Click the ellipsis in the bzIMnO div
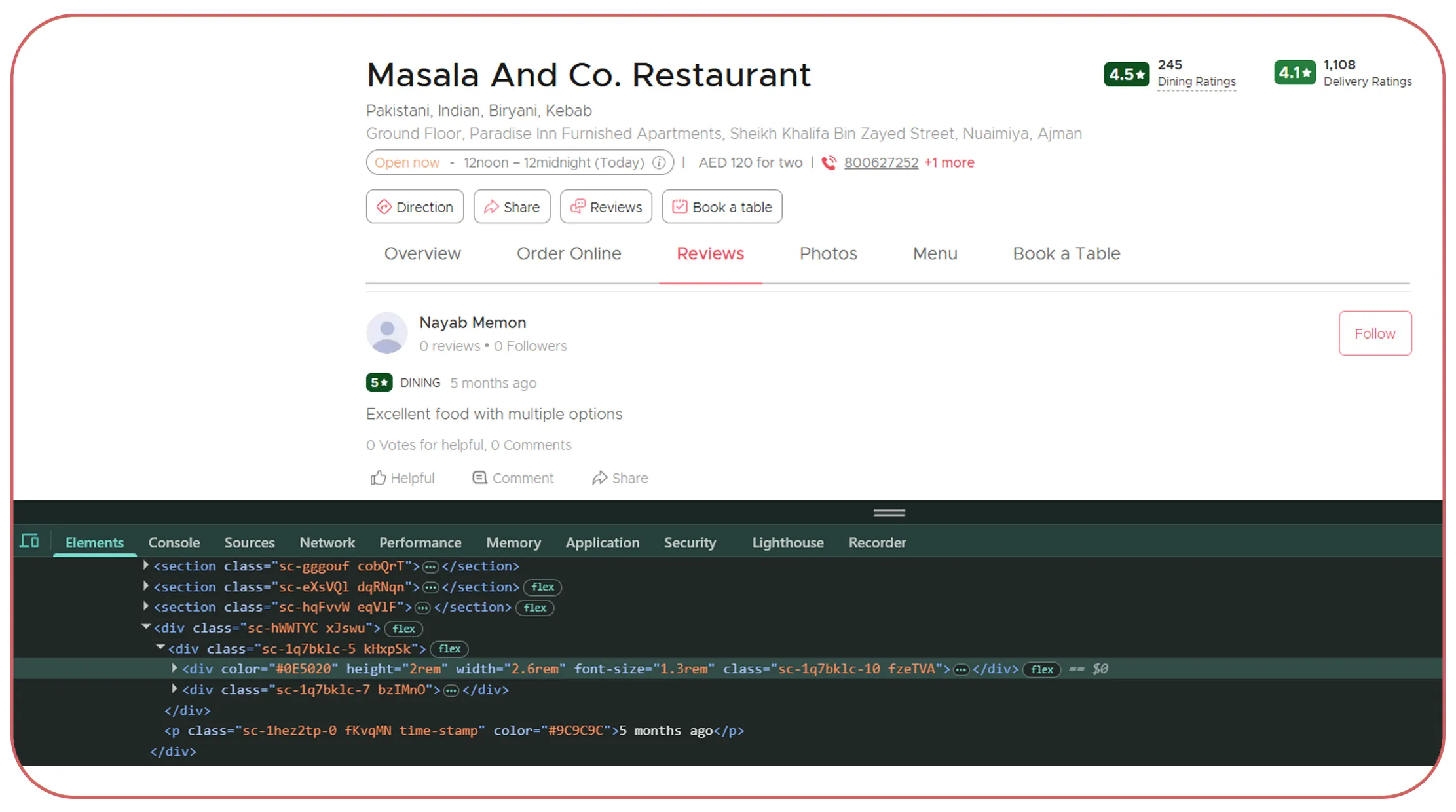This screenshot has height=812, width=1456. (451, 690)
